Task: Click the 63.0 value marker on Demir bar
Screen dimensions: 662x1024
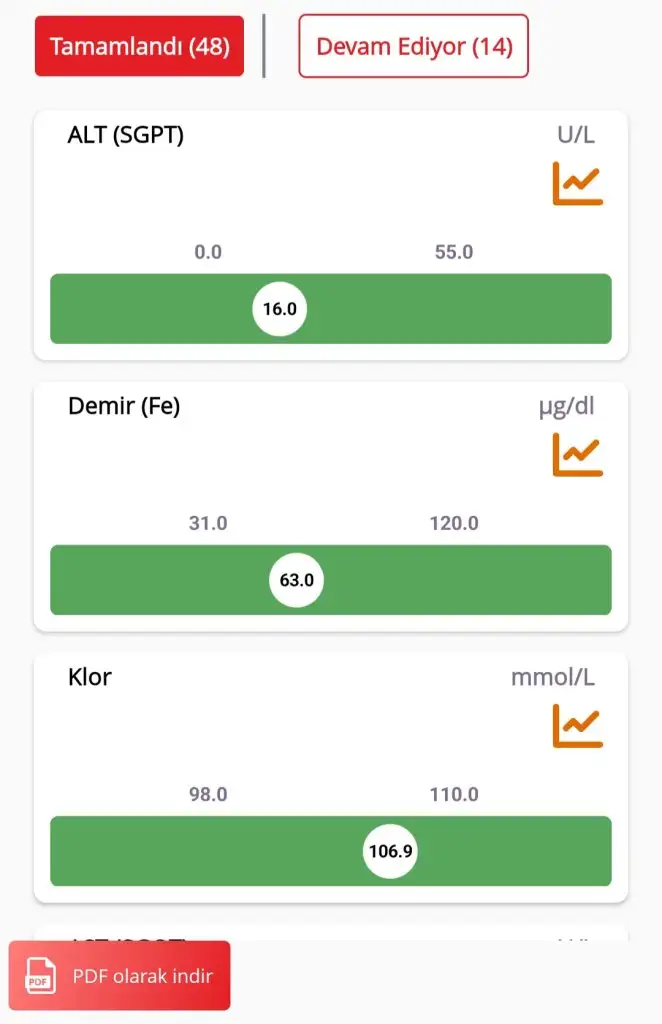Action: pyautogui.click(x=297, y=580)
